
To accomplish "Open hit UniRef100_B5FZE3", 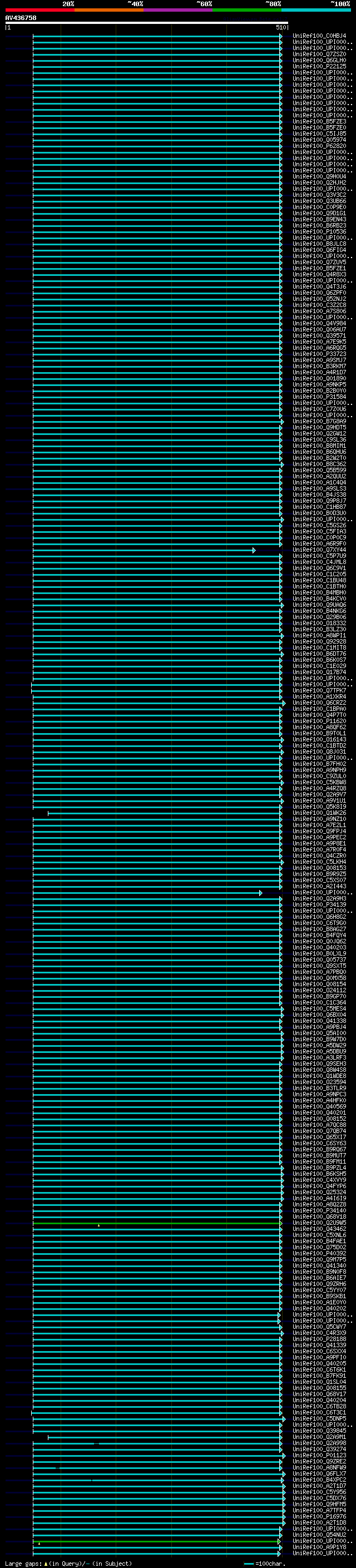I will coord(319,122).
